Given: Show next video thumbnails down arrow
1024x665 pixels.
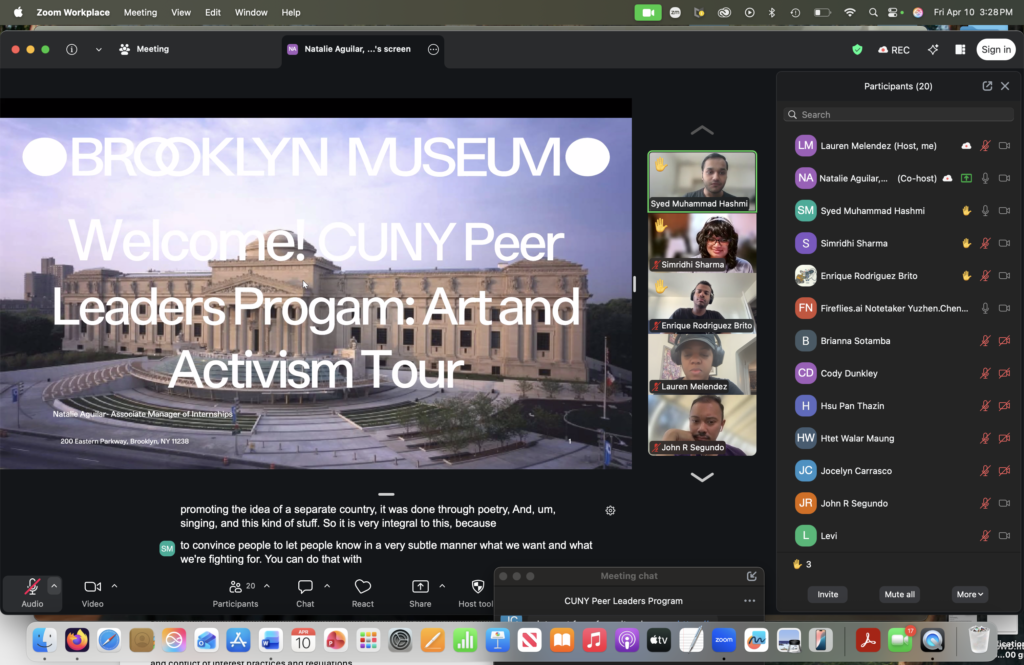Looking at the screenshot, I should (x=702, y=477).
